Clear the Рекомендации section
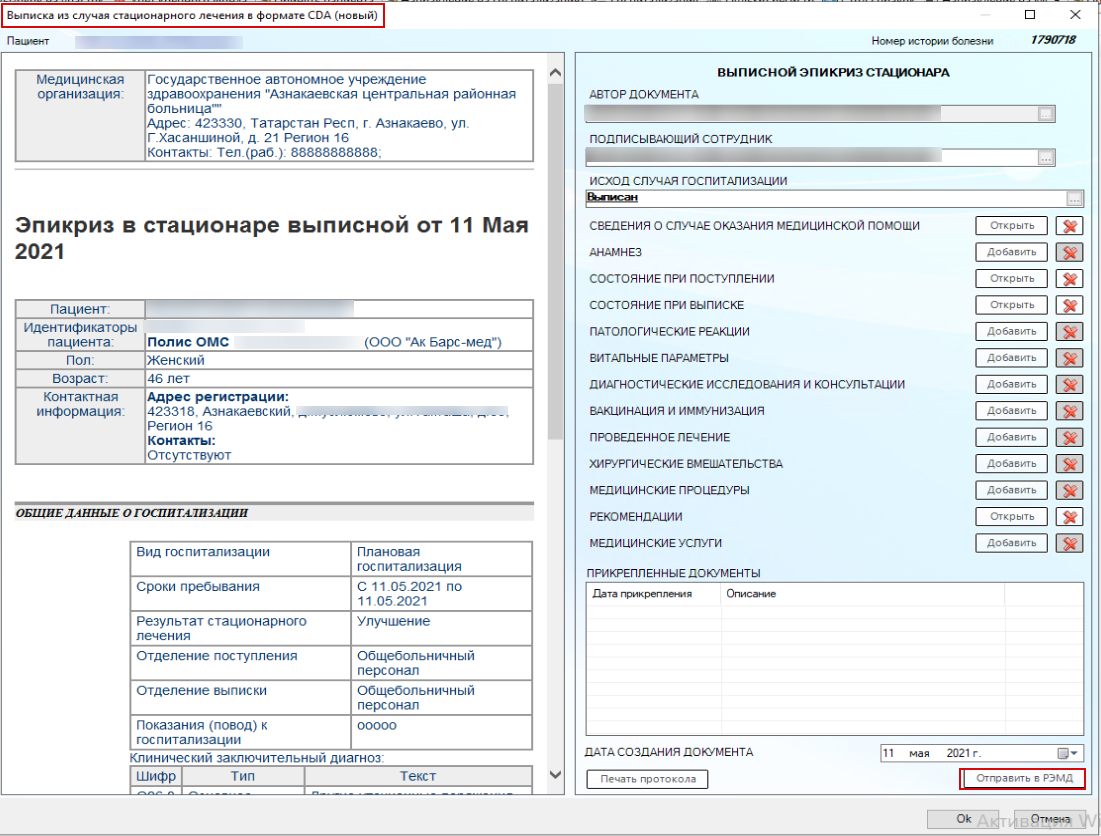 pyautogui.click(x=1069, y=517)
